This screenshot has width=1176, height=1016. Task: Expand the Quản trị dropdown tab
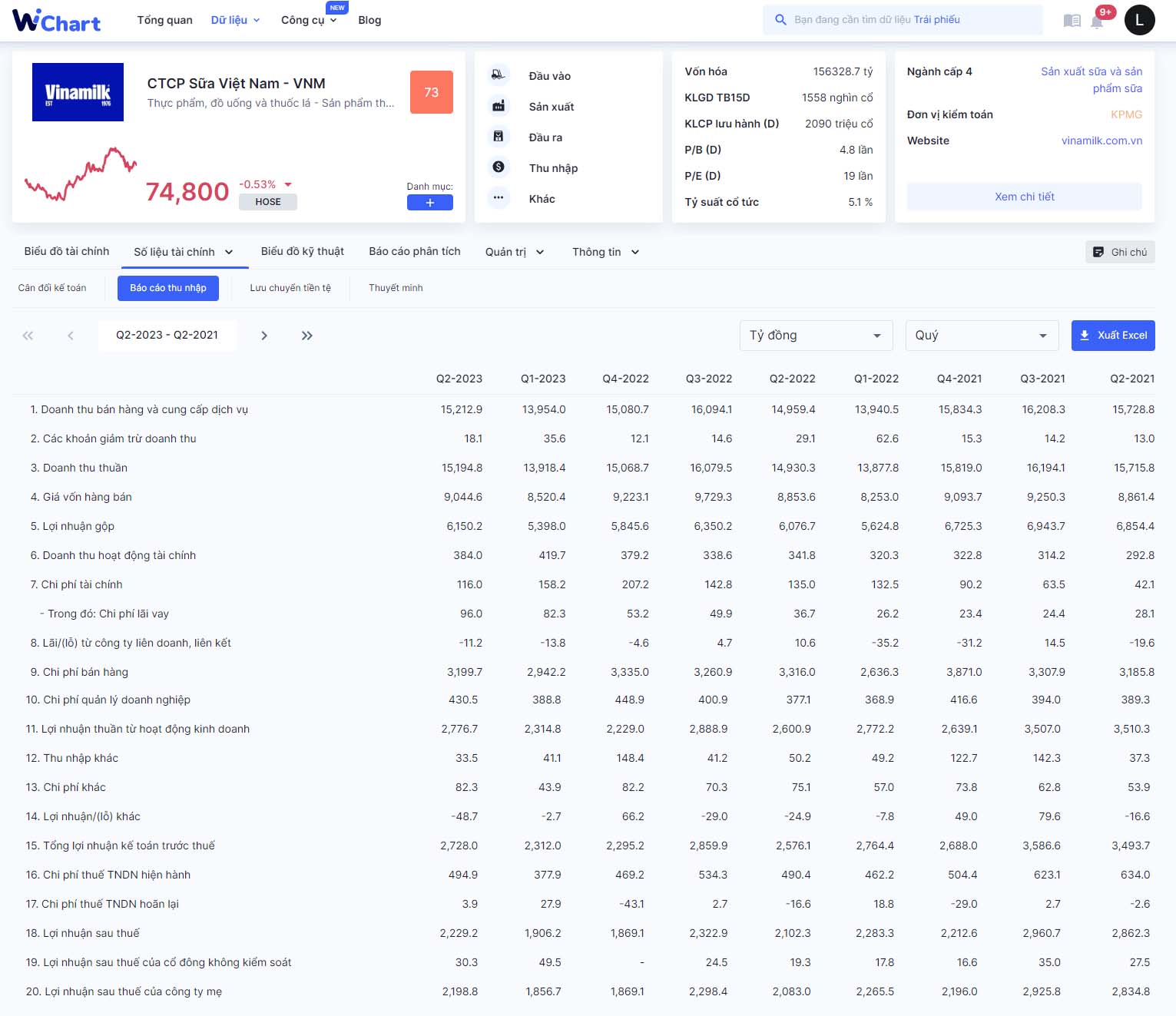(515, 252)
